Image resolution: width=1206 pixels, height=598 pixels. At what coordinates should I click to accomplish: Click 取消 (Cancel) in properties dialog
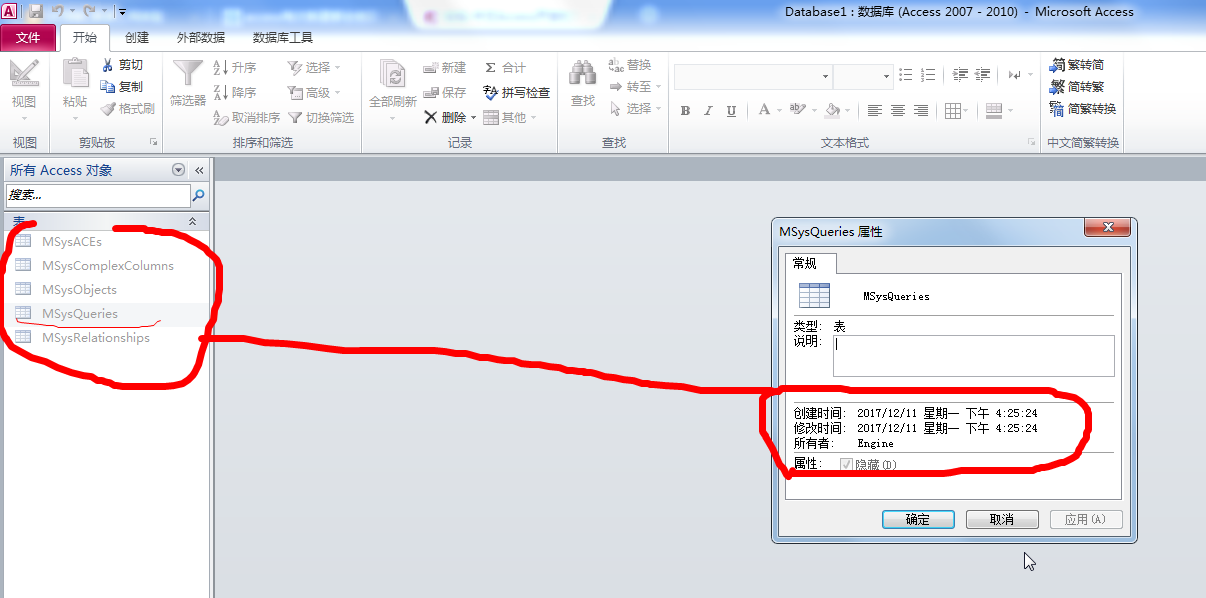pos(1002,519)
